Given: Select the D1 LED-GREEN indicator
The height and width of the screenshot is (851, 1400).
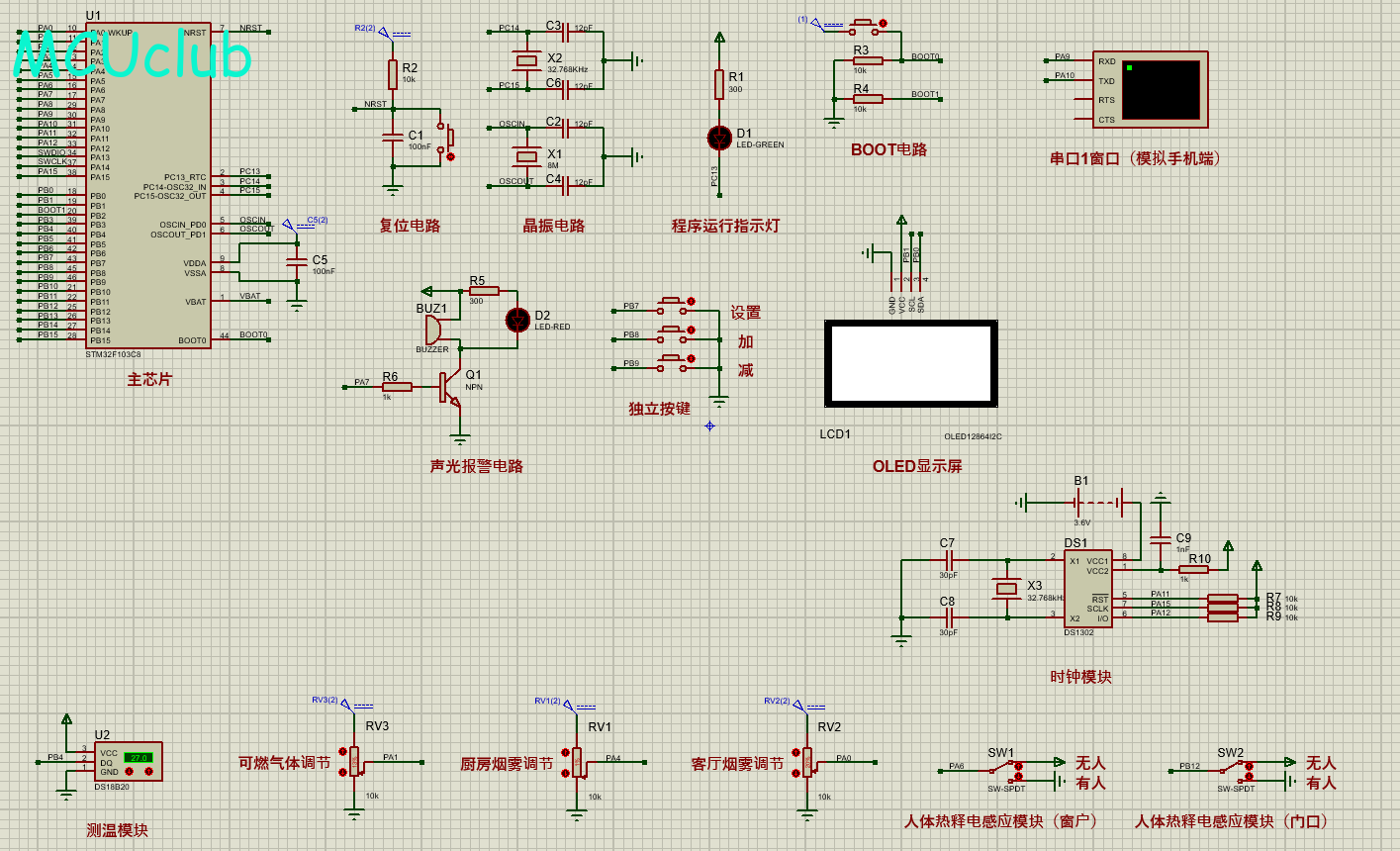Looking at the screenshot, I should 719,138.
